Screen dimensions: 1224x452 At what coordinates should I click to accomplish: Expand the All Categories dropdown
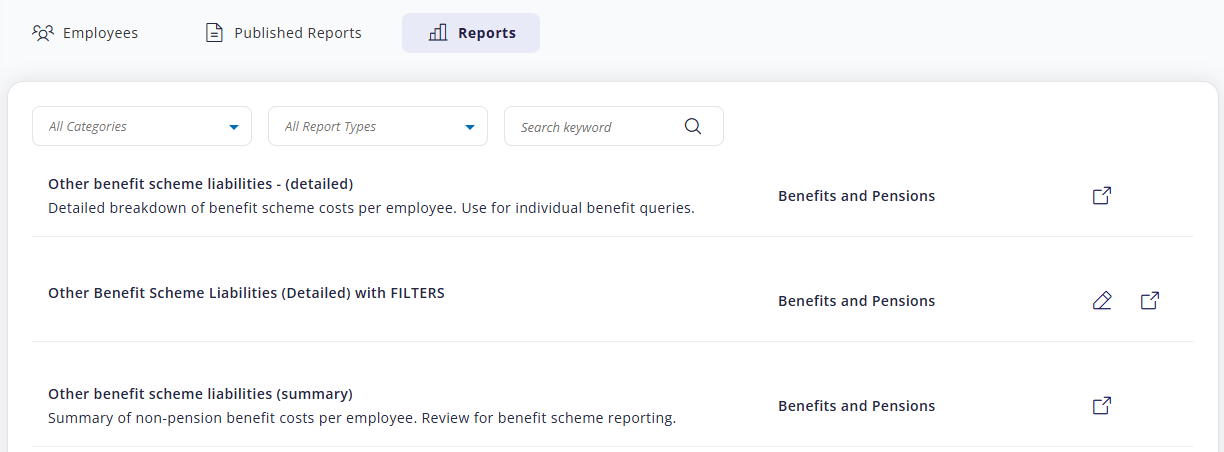[x=141, y=126]
